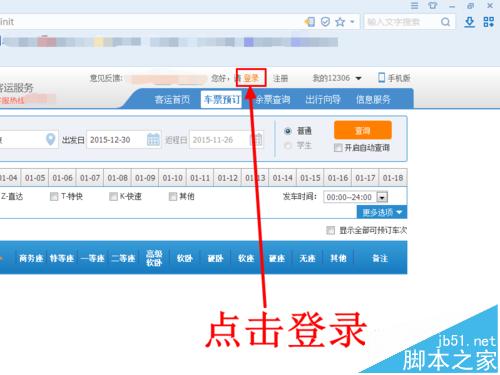Click the 一等座 column header
The width and height of the screenshot is (500, 375).
coord(92,258)
